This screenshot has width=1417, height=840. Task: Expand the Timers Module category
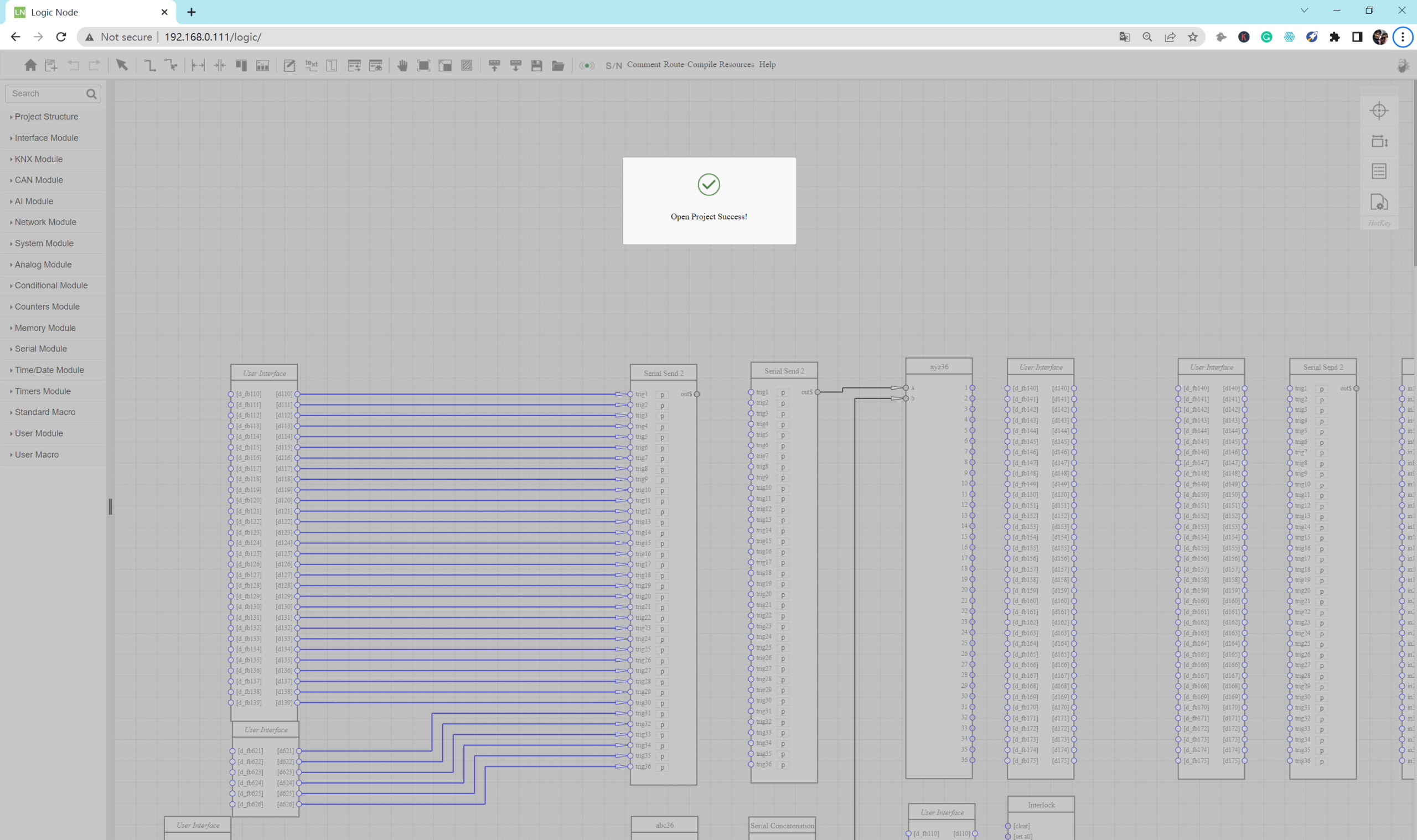tap(43, 391)
